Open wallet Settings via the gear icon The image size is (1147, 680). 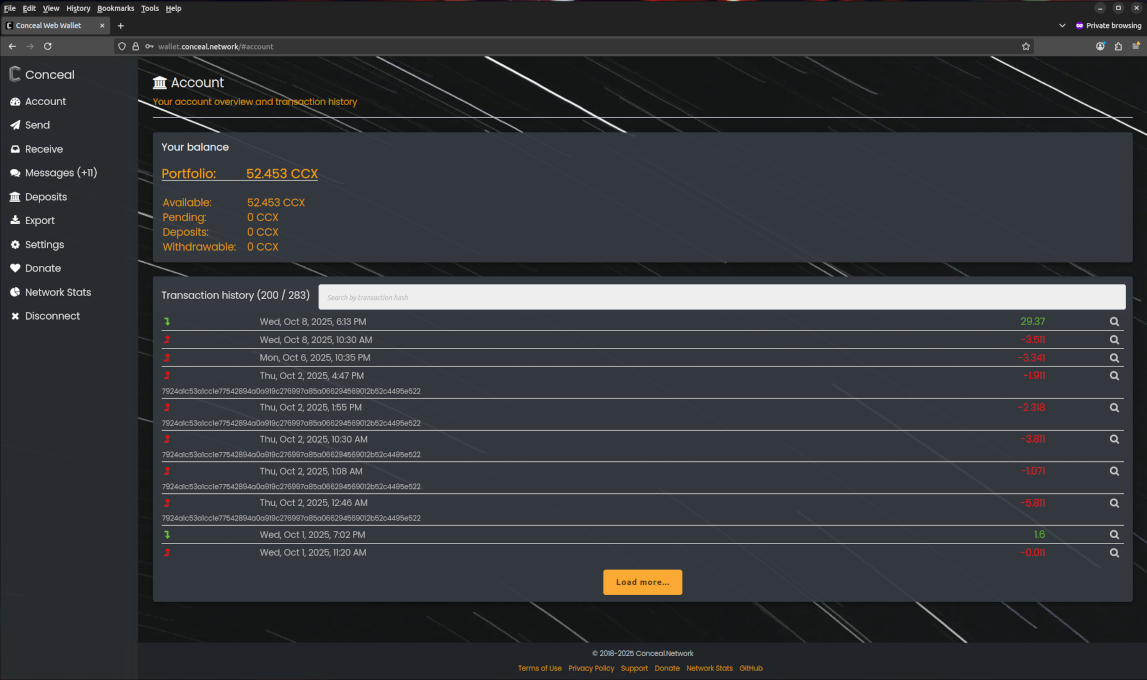[13, 244]
